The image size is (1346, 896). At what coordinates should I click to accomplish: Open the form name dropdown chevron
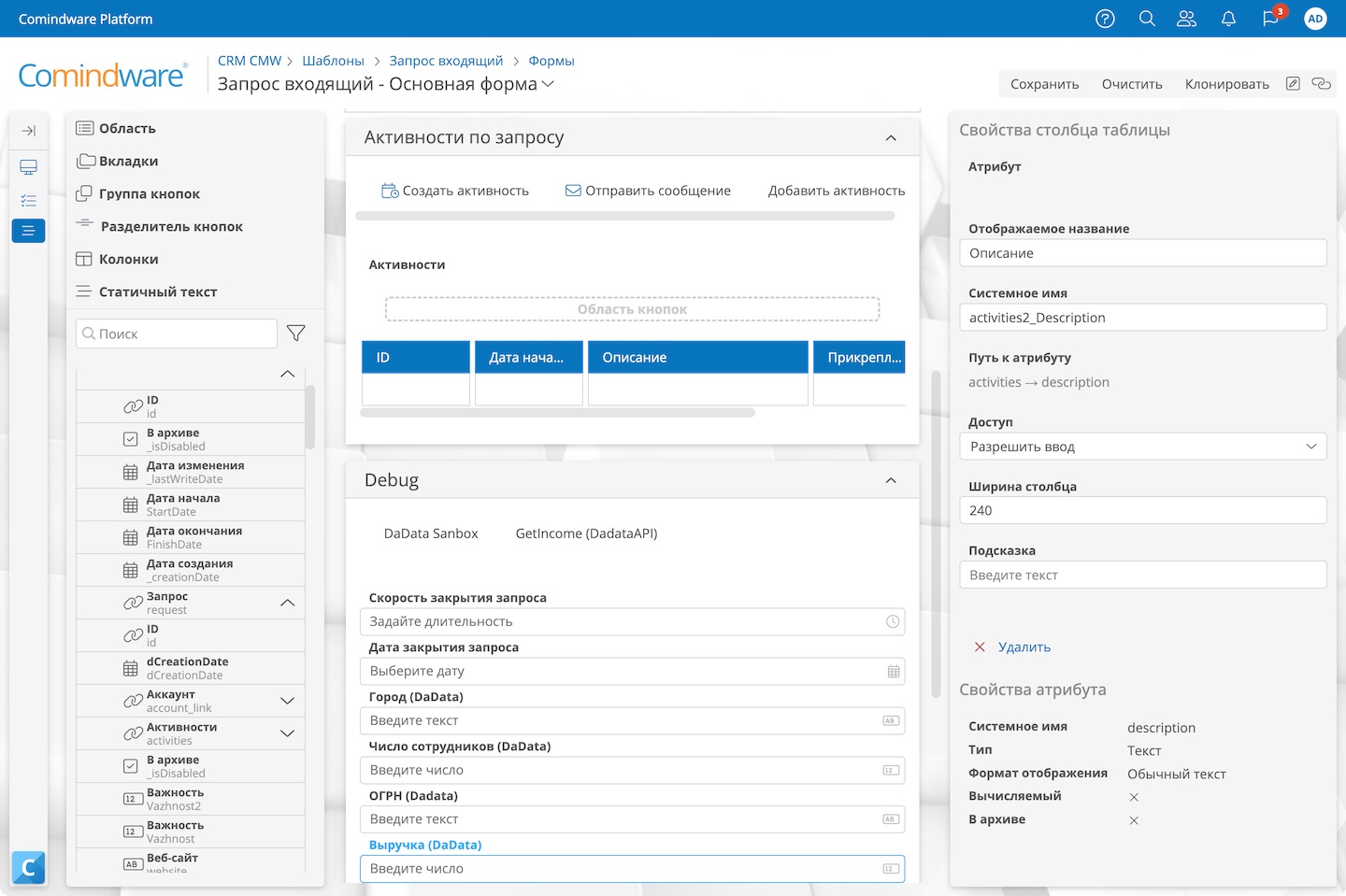pos(549,84)
